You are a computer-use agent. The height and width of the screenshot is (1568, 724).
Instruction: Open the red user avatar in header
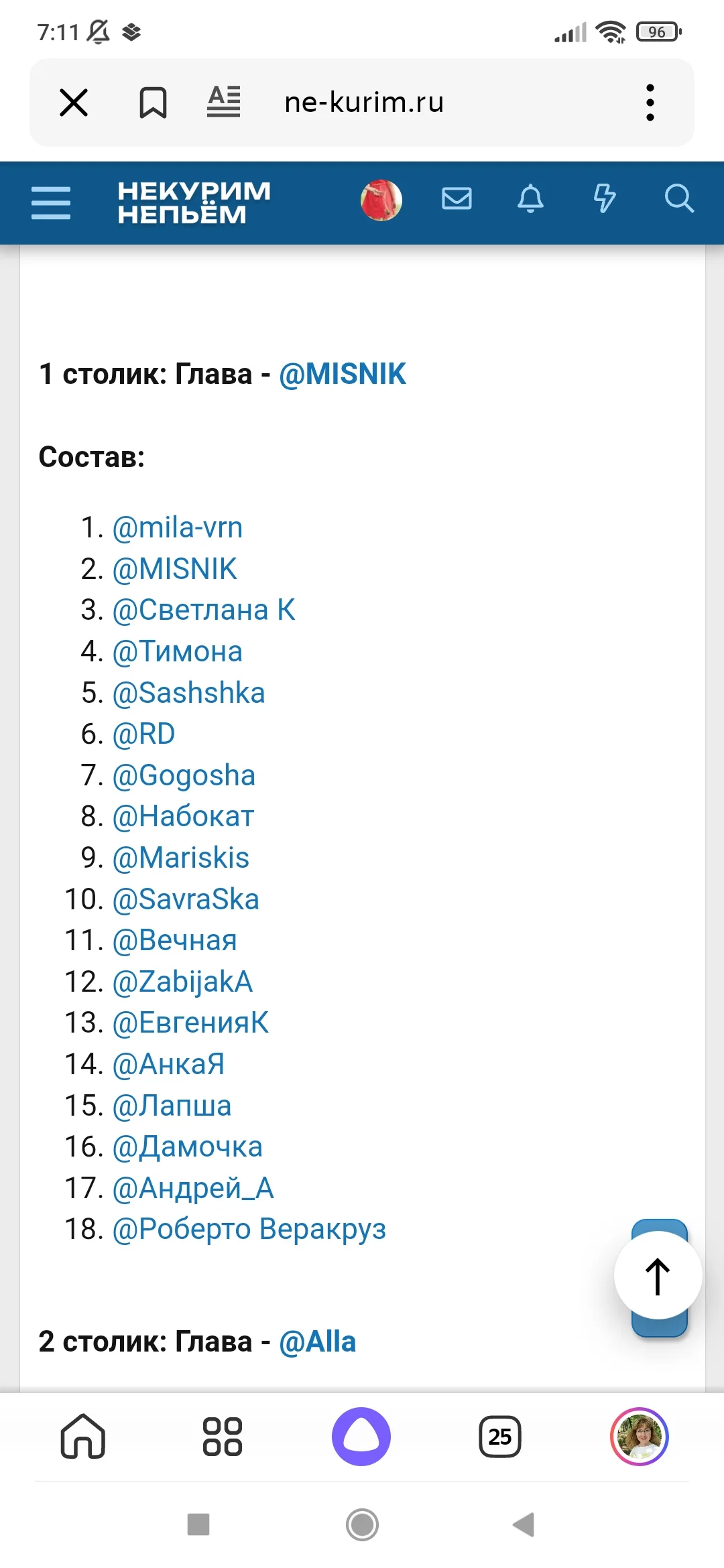click(381, 200)
